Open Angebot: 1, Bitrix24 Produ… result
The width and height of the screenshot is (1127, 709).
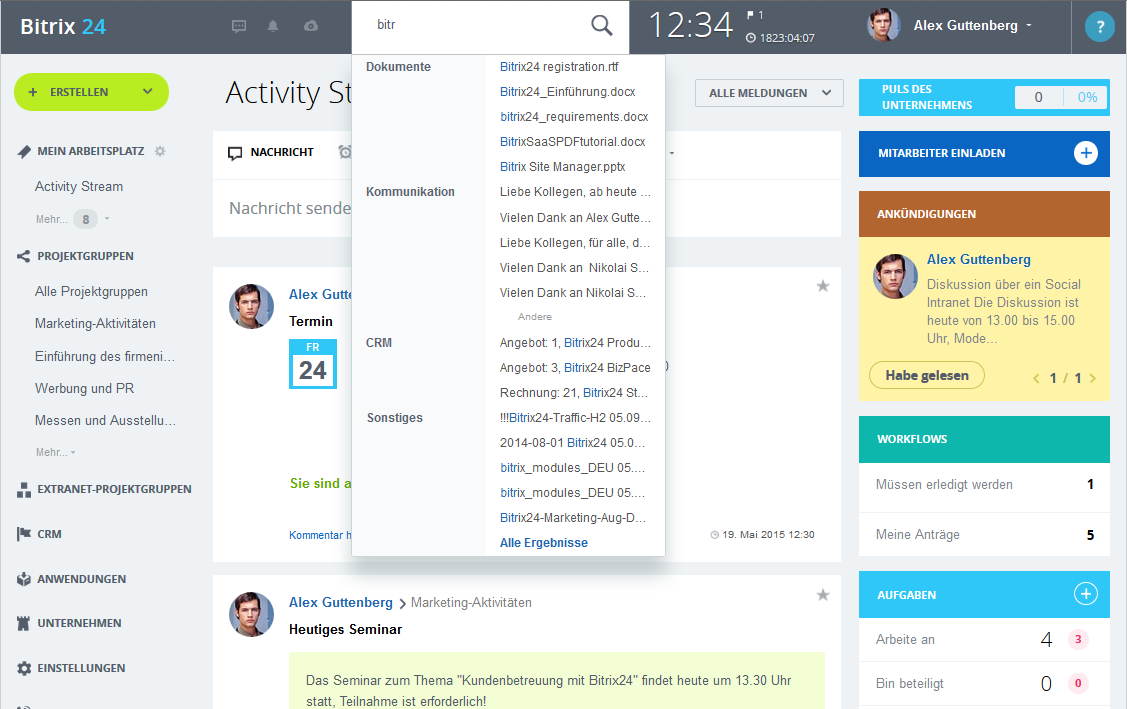point(575,343)
